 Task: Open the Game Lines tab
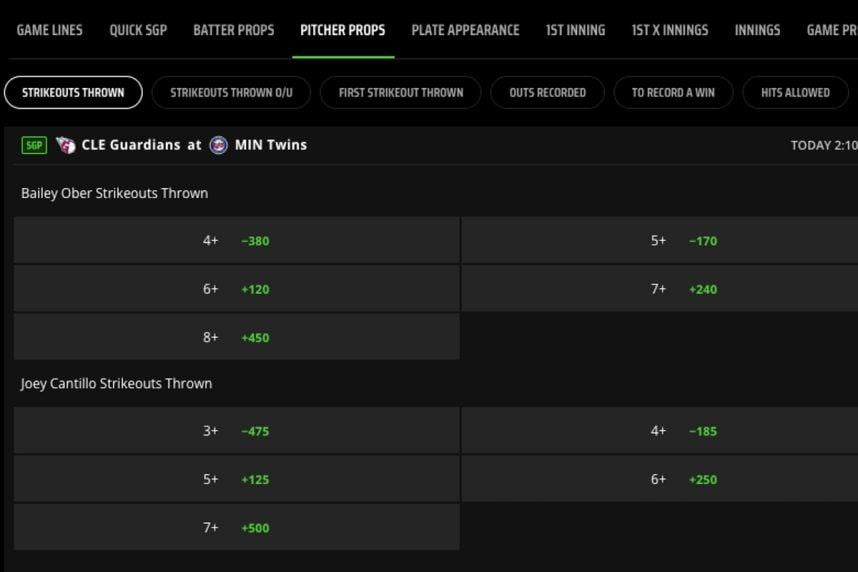click(x=50, y=30)
